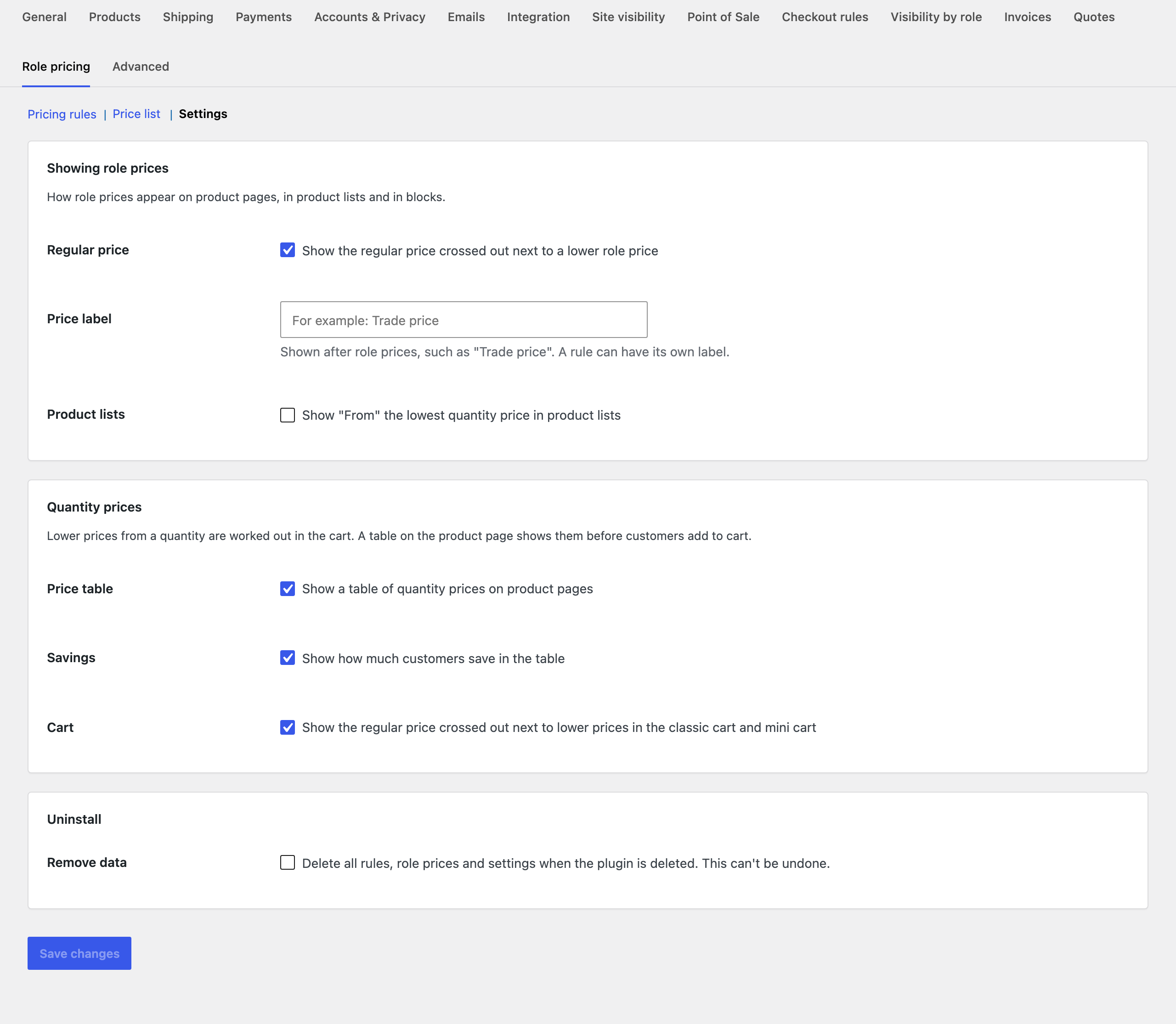
Task: Open the Accounts & Privacy tab
Action: click(x=370, y=17)
